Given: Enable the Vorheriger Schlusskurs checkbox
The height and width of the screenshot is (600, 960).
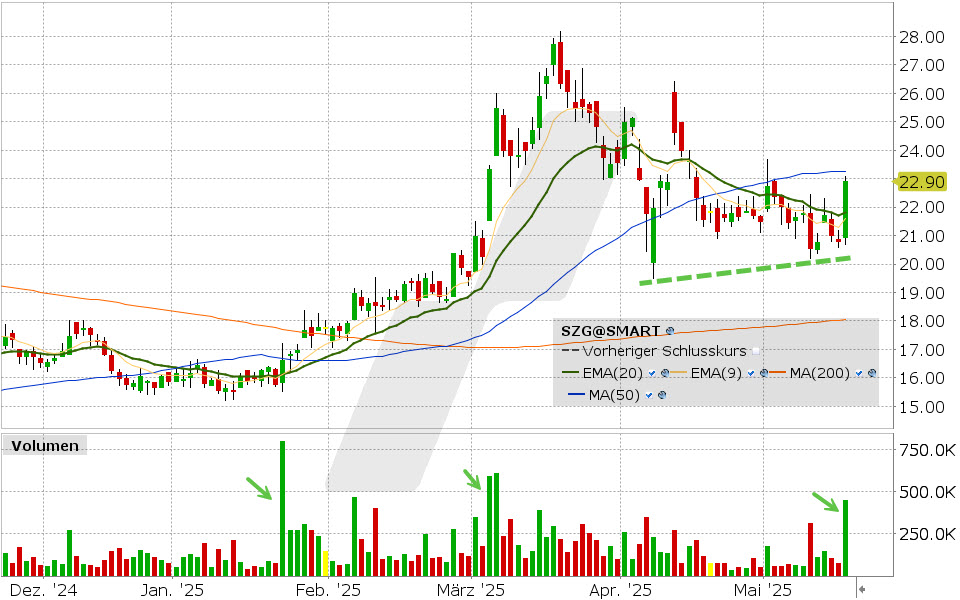Looking at the screenshot, I should (x=756, y=351).
